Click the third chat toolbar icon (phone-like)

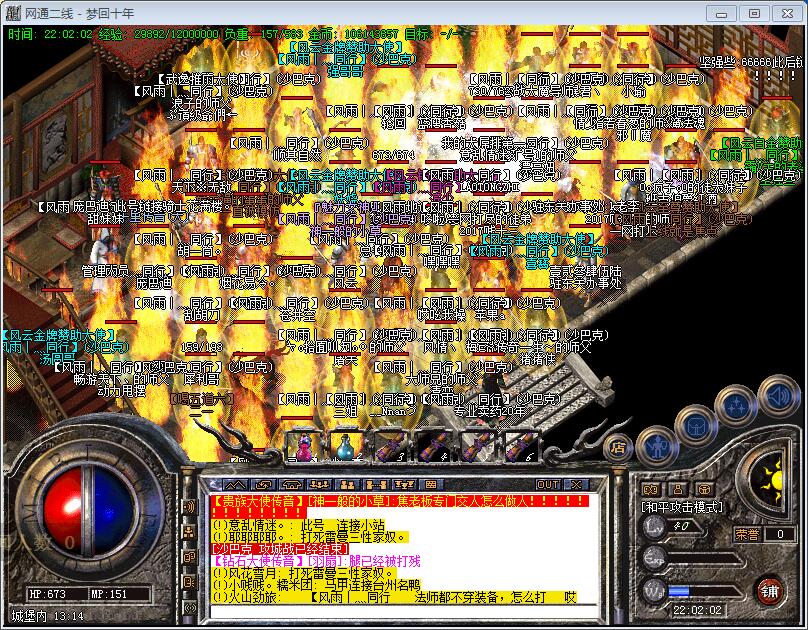[292, 484]
